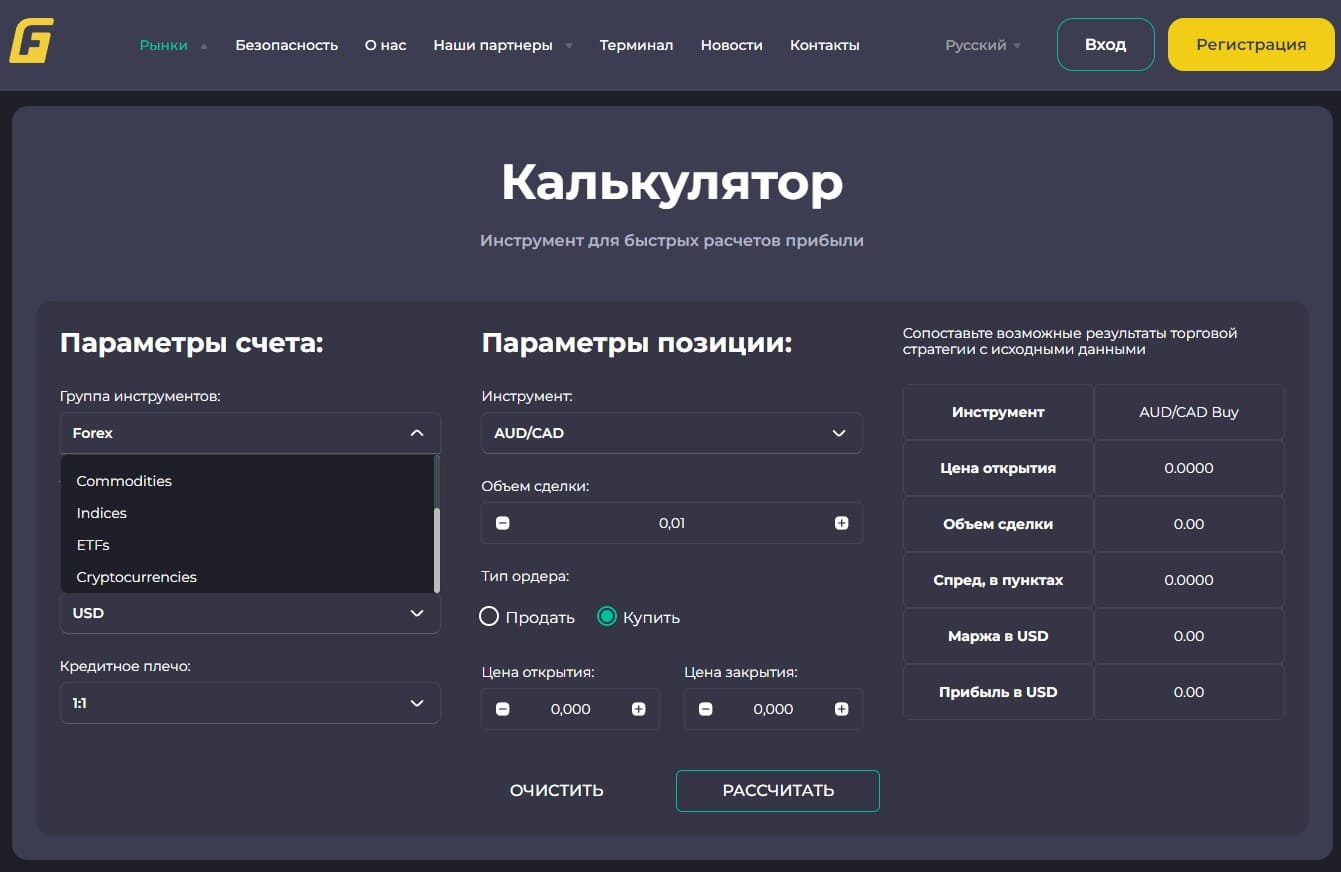The width and height of the screenshot is (1341, 872).
Task: Expand the Наши партнеры menu arrow
Action: coord(569,46)
